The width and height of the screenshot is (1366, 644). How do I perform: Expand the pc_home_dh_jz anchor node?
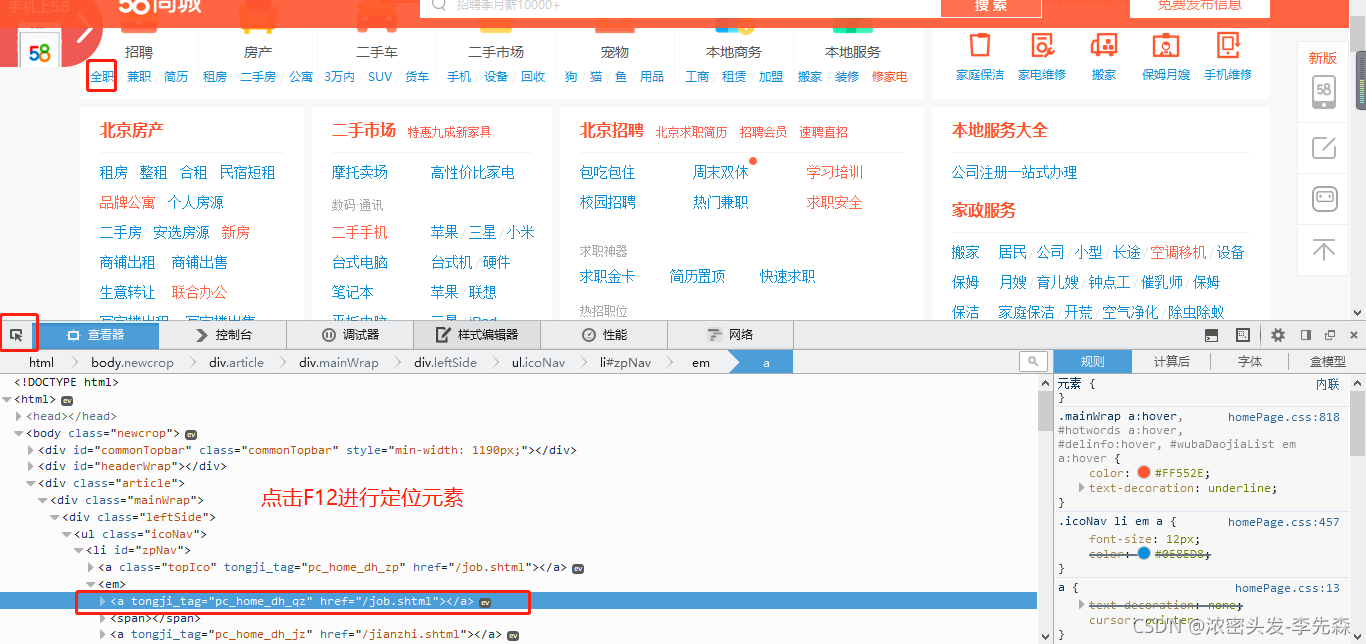(103, 635)
